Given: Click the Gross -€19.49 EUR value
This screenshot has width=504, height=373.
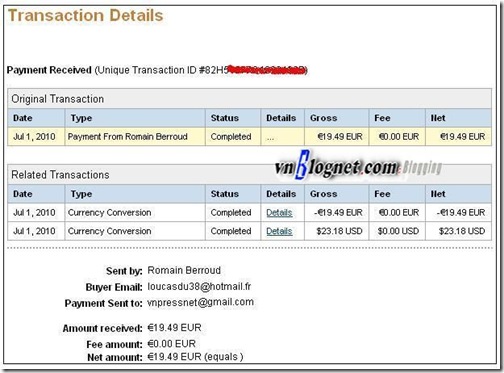Looking at the screenshot, I should pos(338,213).
